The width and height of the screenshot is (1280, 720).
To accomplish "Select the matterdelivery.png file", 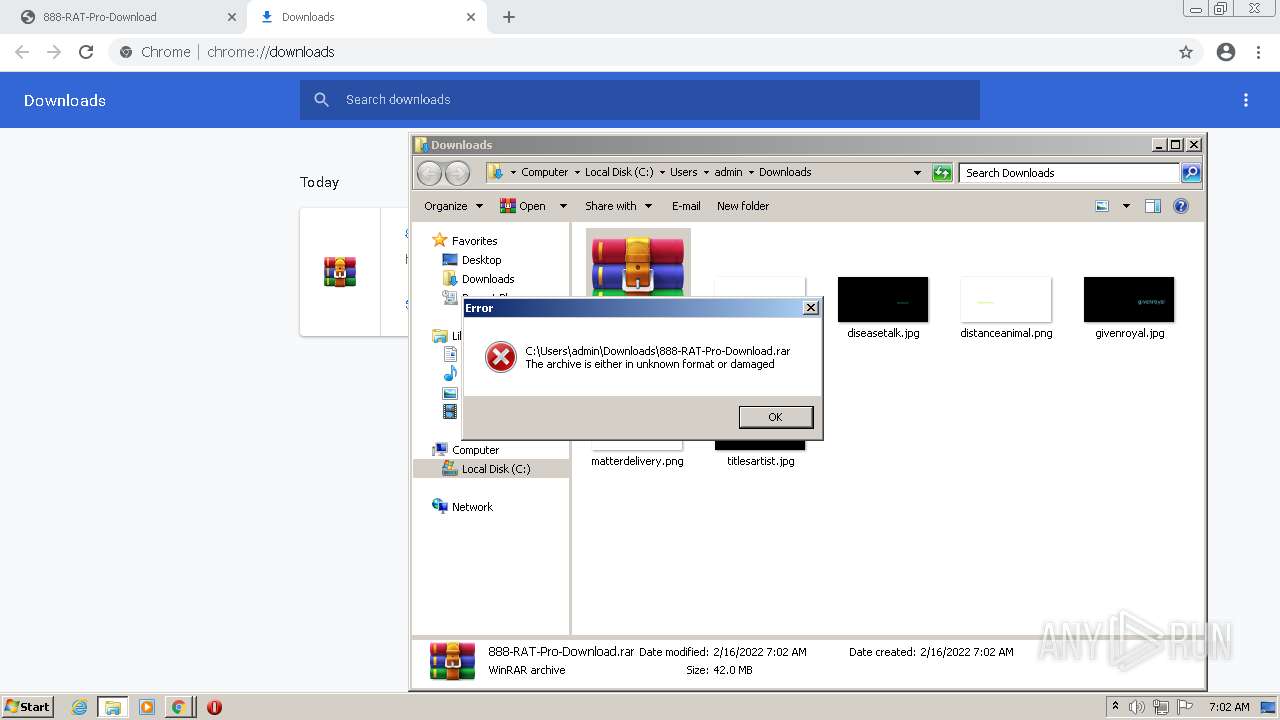I will click(x=637, y=461).
